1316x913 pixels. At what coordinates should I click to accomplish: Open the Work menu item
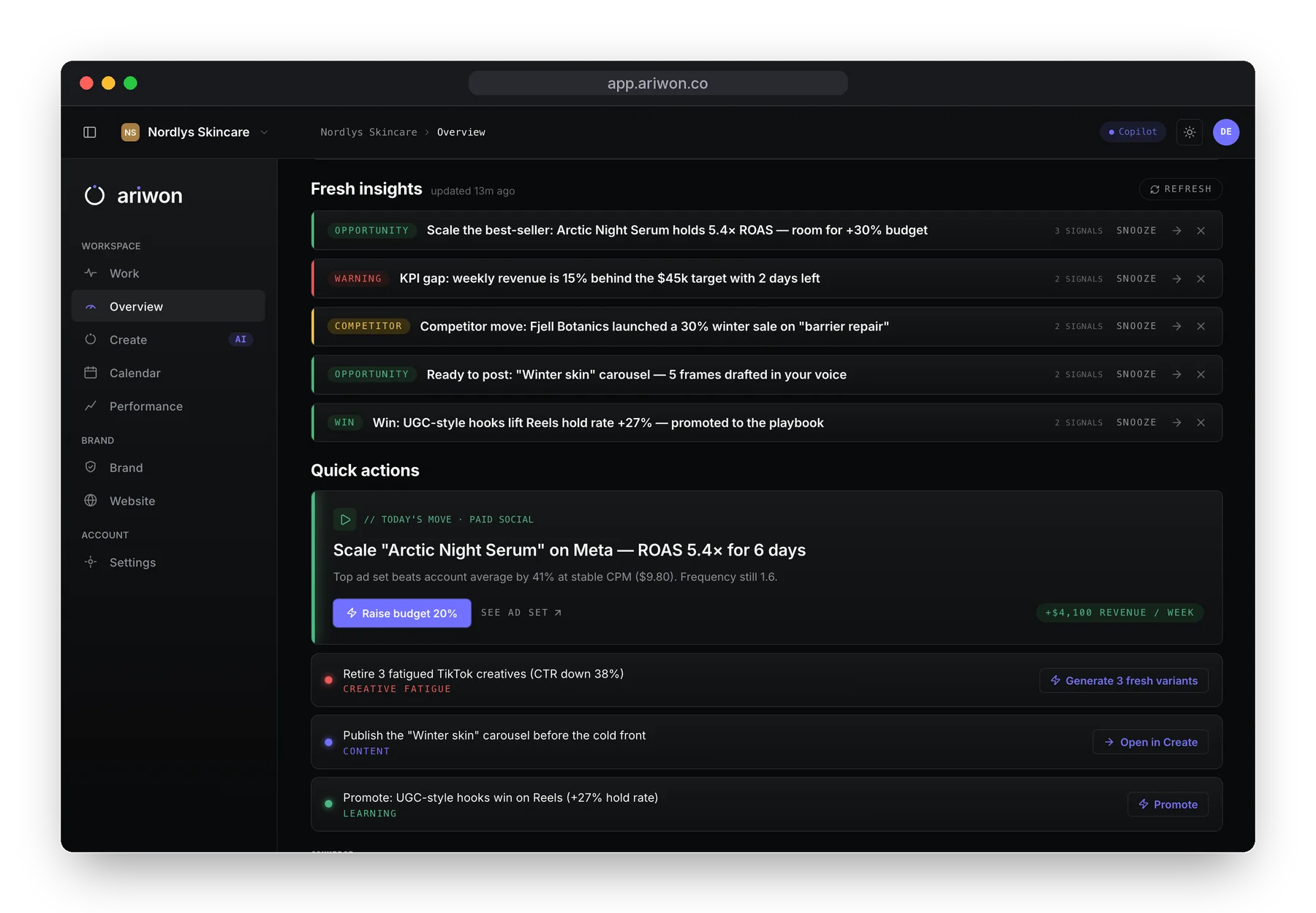tap(168, 273)
